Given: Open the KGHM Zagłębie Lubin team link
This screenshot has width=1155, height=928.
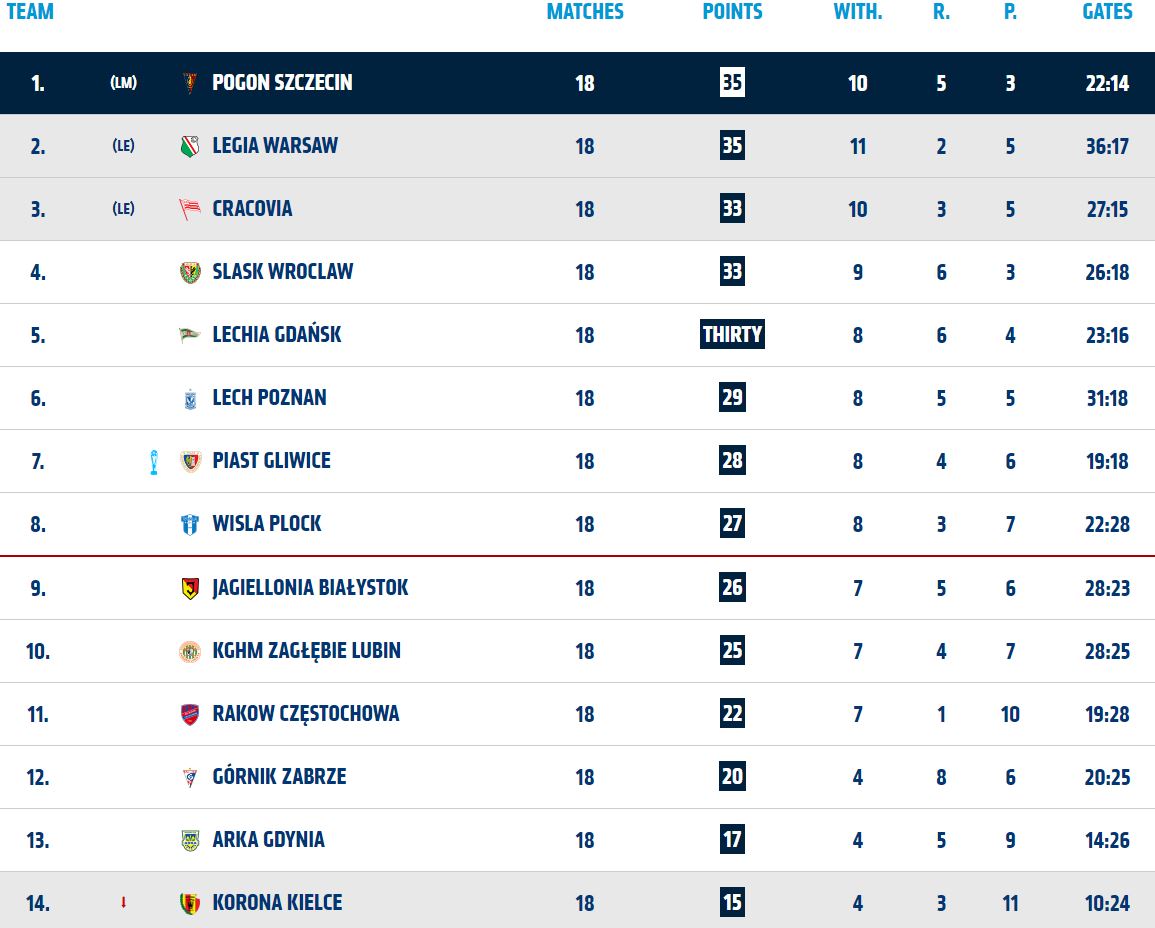Looking at the screenshot, I should [x=306, y=651].
